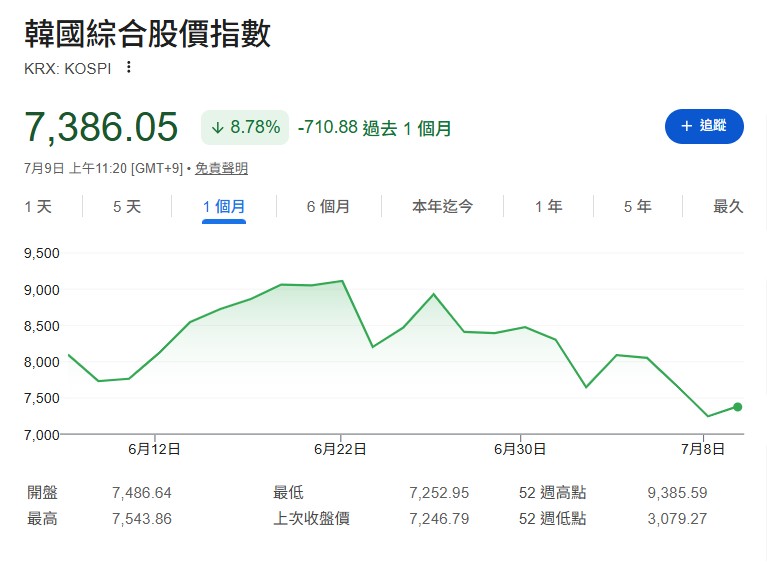Viewport: 767px width, 564px height.
Task: Click the 8,000 y-axis label
Action: [42, 362]
